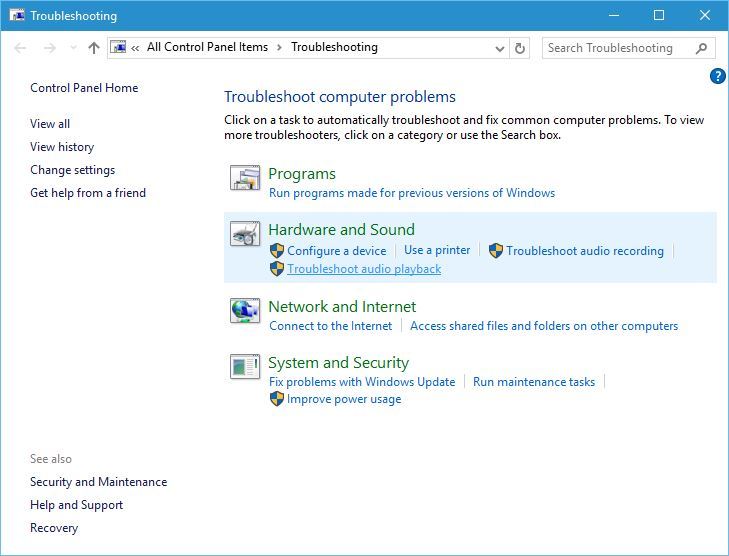729x556 pixels.
Task: Click the forward navigation arrow
Action: click(x=50, y=47)
